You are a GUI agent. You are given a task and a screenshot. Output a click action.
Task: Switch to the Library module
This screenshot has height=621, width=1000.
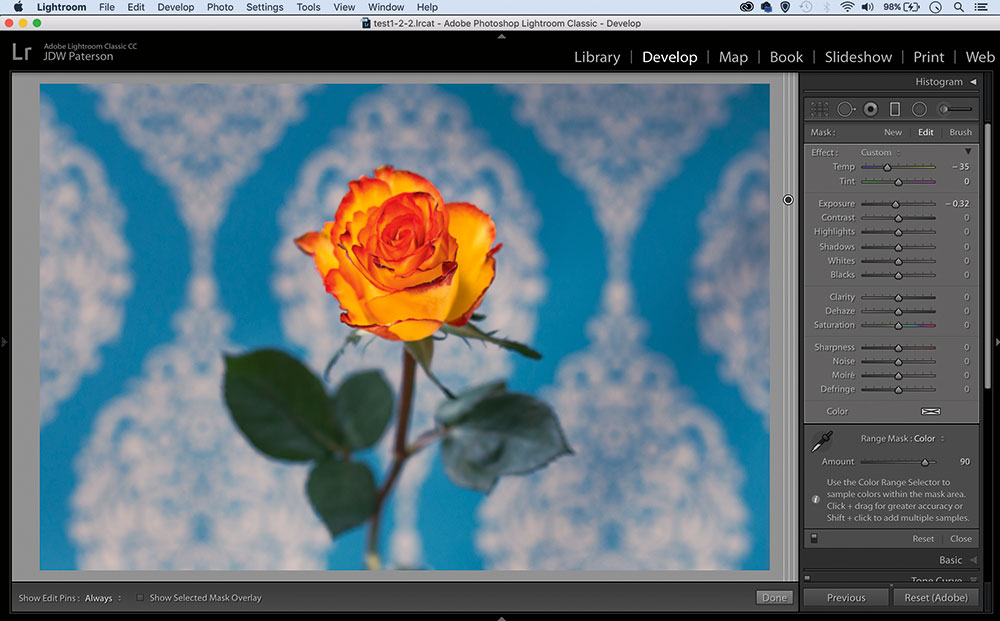click(x=597, y=57)
